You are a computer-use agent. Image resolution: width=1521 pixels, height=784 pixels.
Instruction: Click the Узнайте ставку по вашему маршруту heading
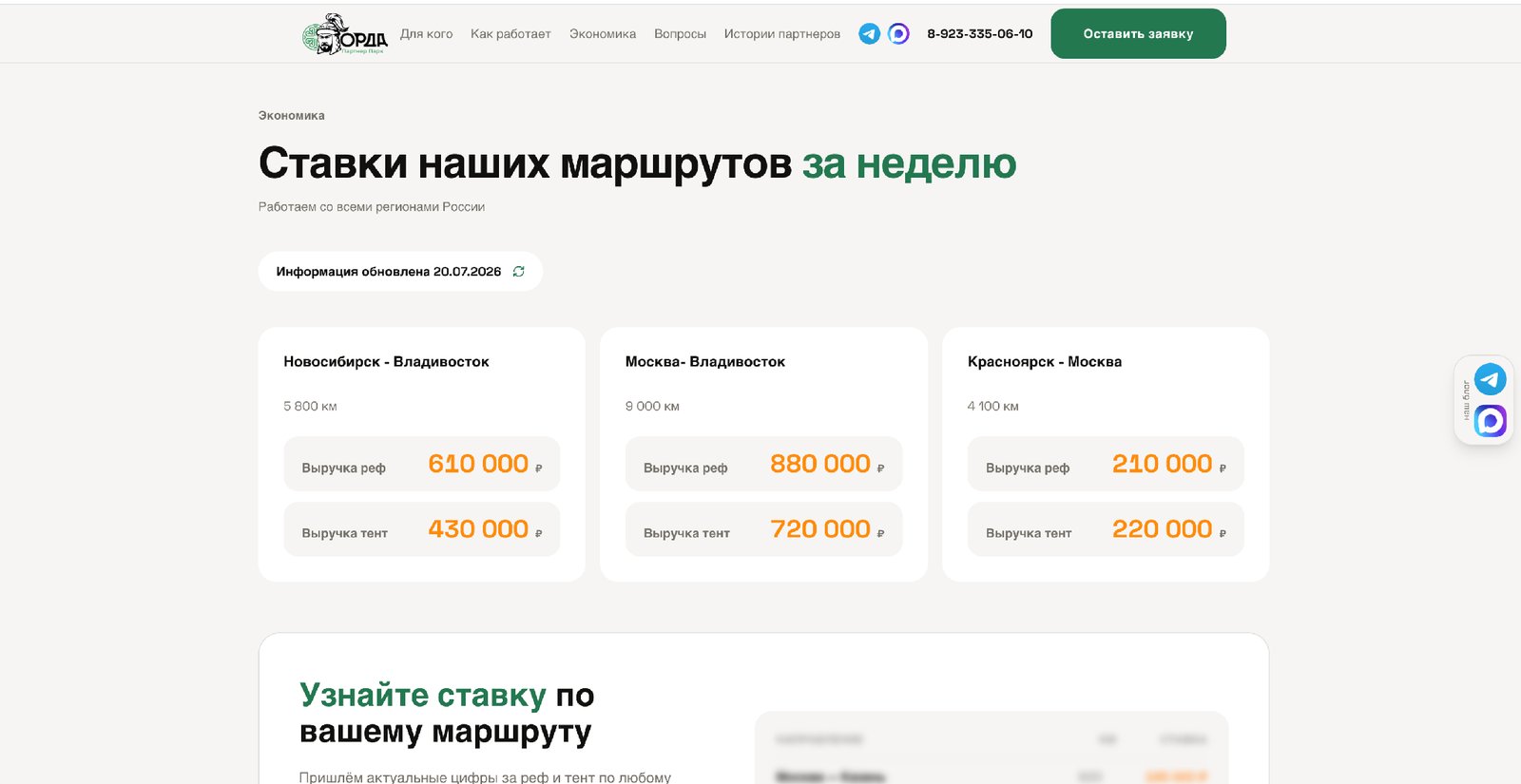pos(447,714)
